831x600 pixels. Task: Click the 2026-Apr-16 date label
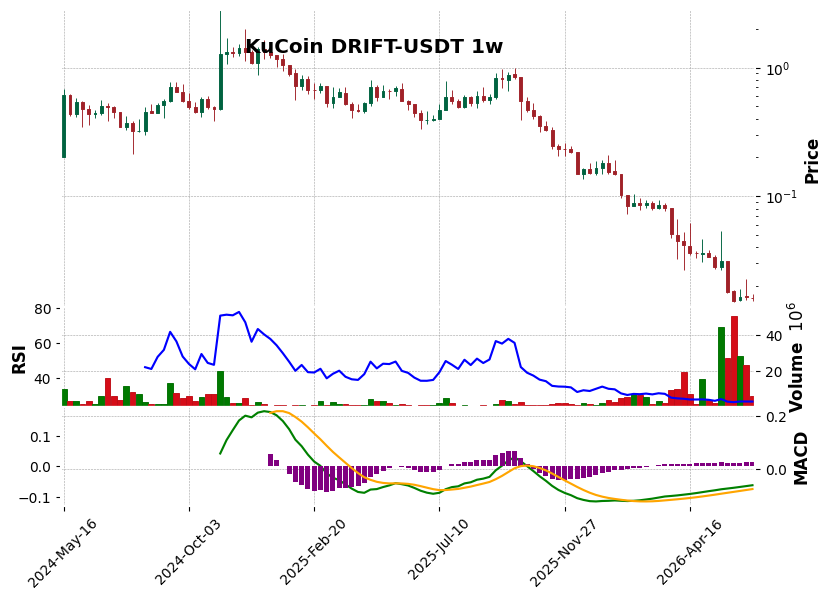tap(689, 552)
